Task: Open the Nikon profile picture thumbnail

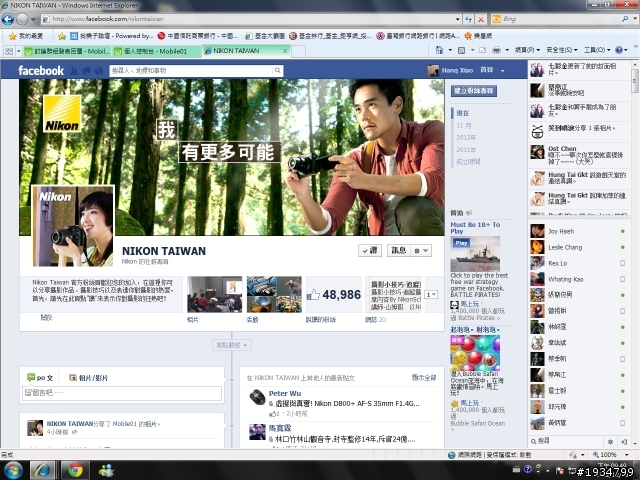Action: click(x=73, y=226)
